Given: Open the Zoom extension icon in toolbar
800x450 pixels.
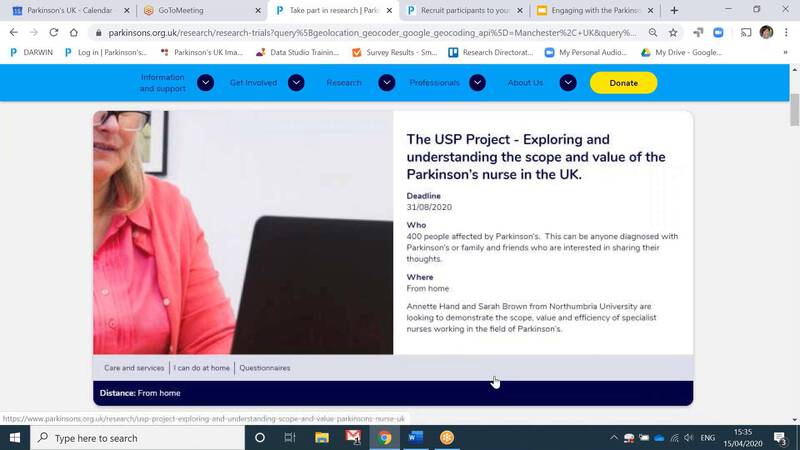Looking at the screenshot, I should click(718, 33).
